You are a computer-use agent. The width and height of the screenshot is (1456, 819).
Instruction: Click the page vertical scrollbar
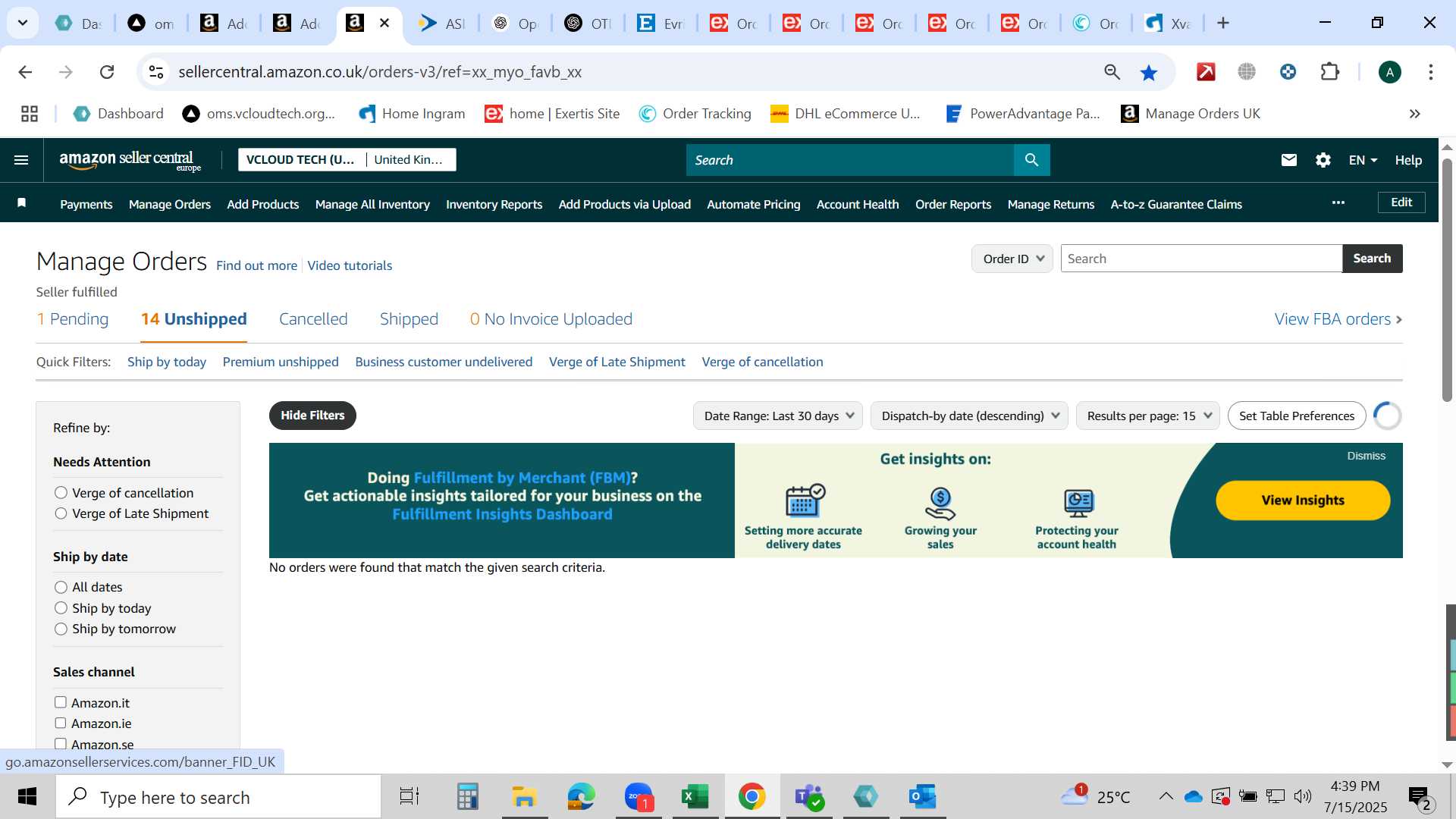pos(1447,281)
